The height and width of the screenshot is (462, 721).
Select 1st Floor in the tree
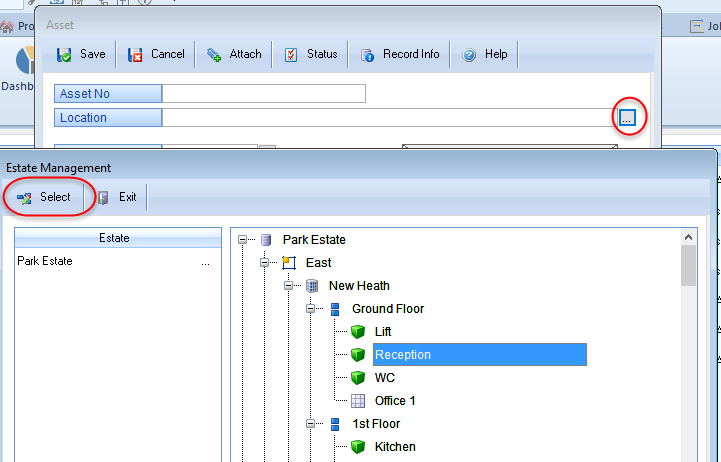tap(376, 424)
